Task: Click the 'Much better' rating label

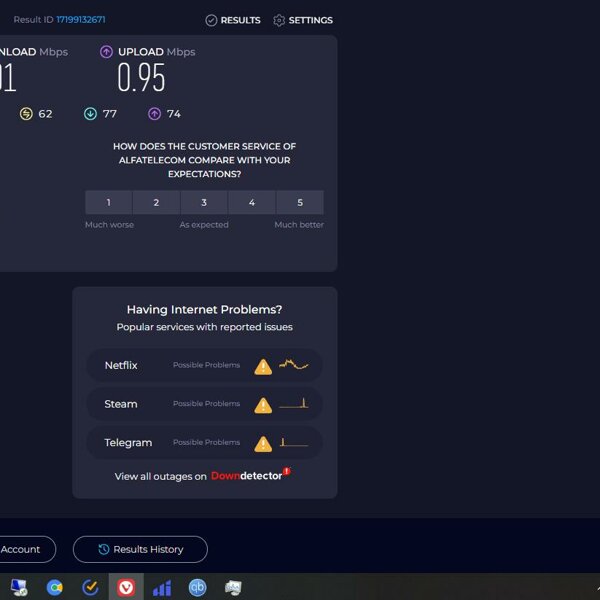Action: click(x=299, y=225)
